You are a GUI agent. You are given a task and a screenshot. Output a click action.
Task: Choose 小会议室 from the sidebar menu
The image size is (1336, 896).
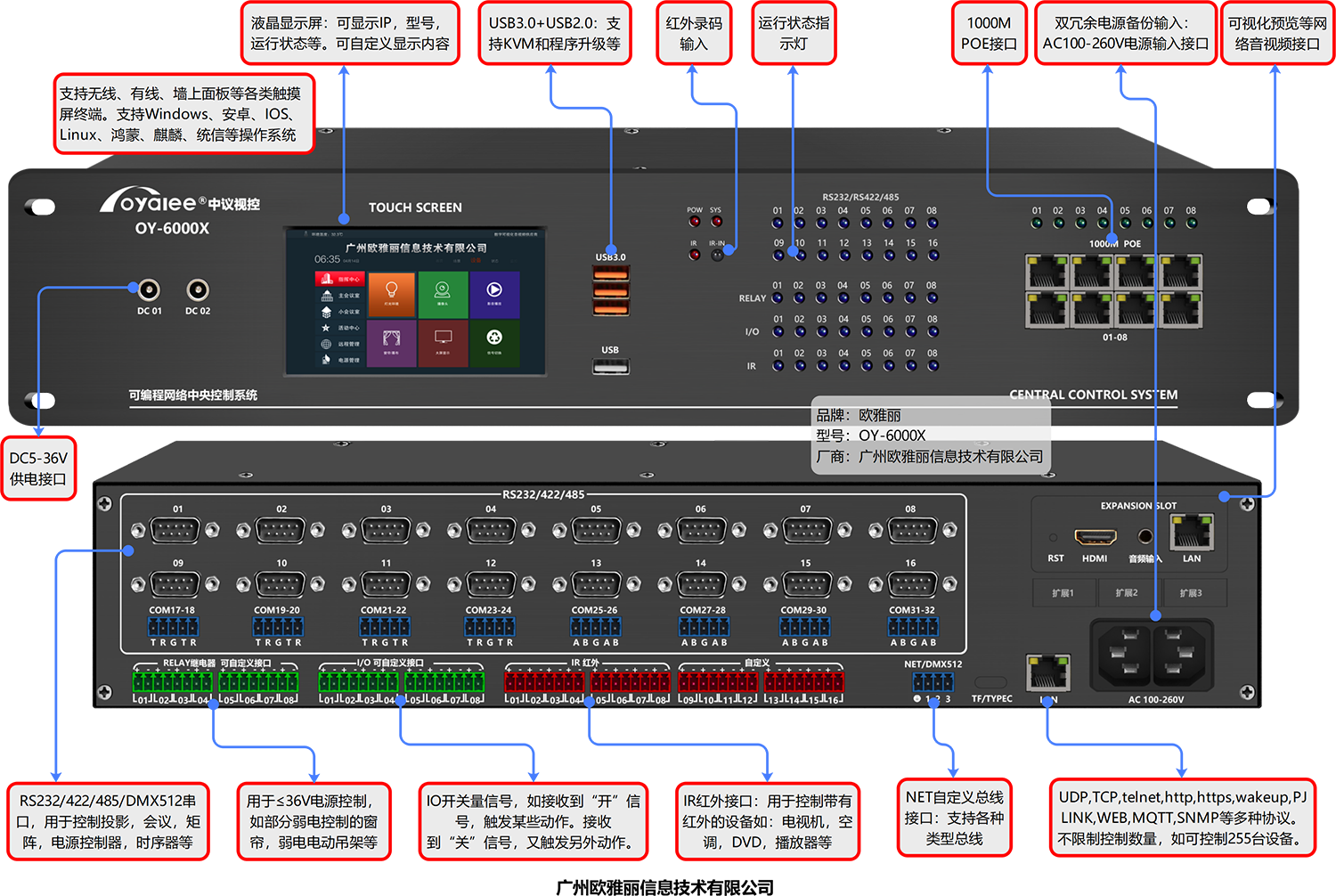point(341,312)
